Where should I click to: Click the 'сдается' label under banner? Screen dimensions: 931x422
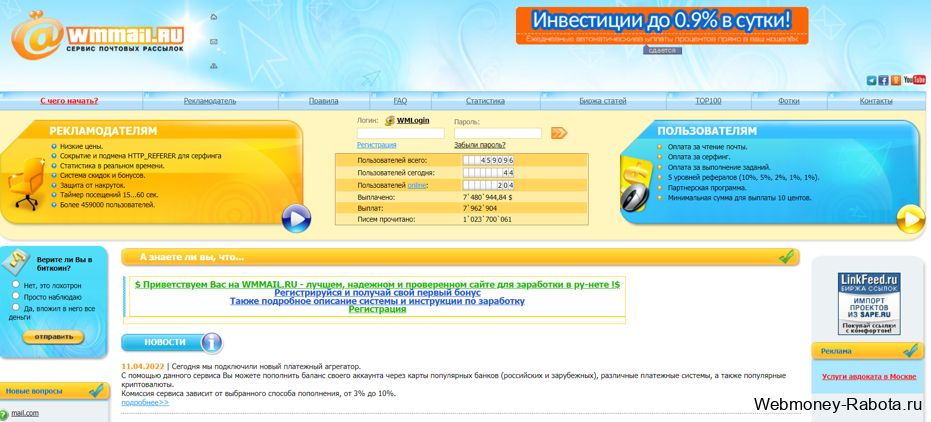662,50
